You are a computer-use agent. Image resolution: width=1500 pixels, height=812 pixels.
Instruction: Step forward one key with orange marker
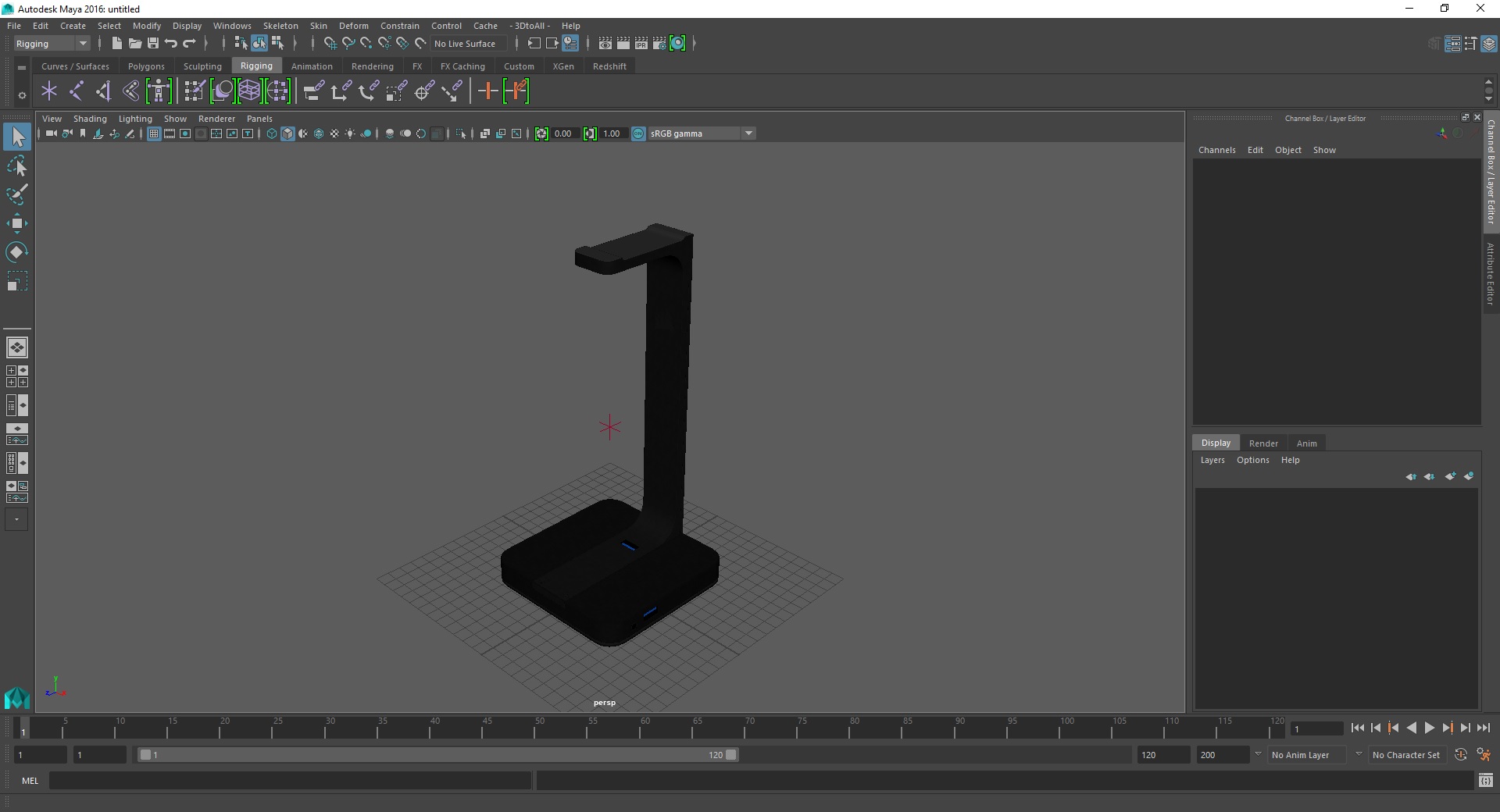click(x=1447, y=728)
